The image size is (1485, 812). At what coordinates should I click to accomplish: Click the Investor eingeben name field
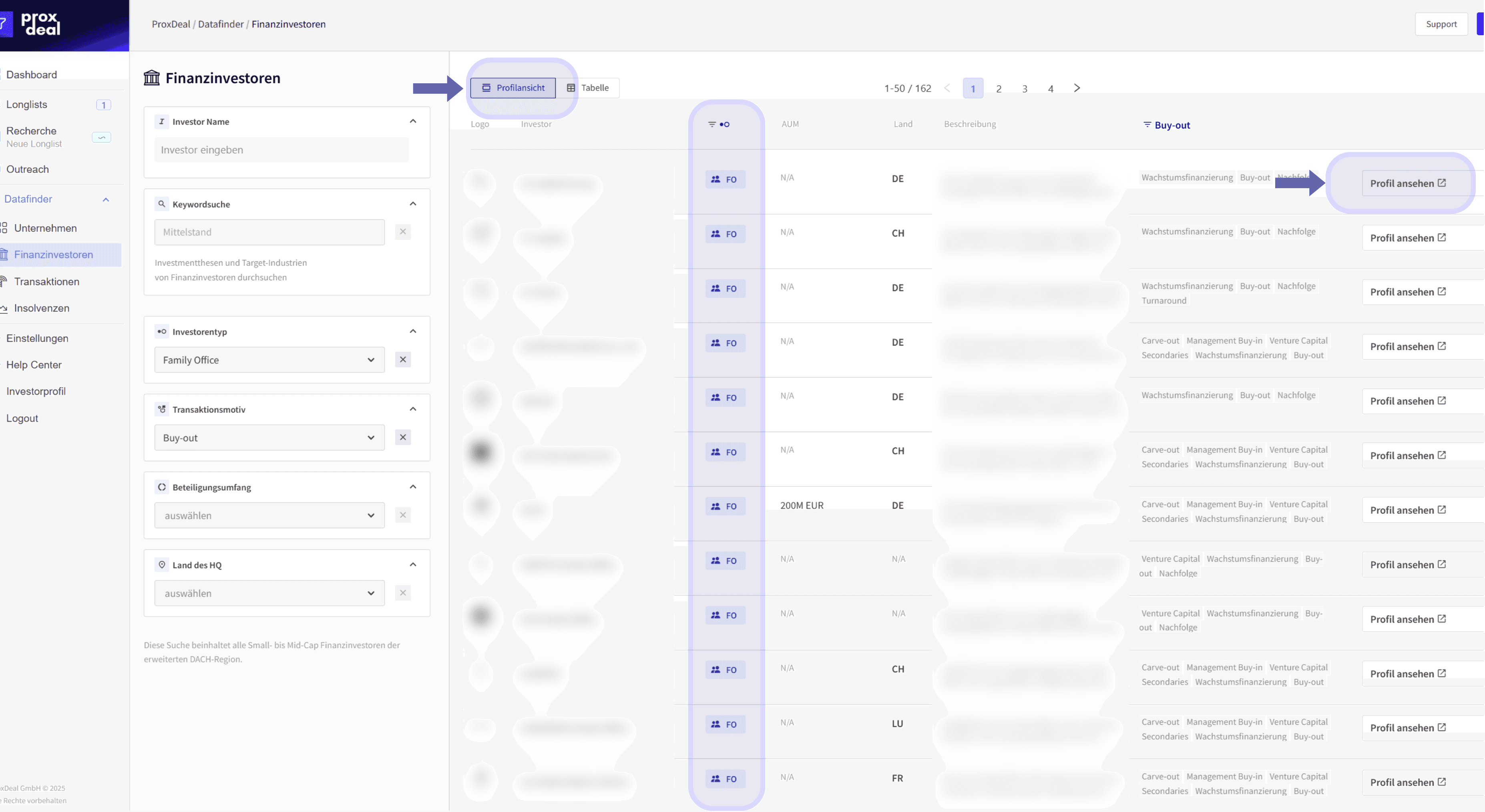[281, 150]
